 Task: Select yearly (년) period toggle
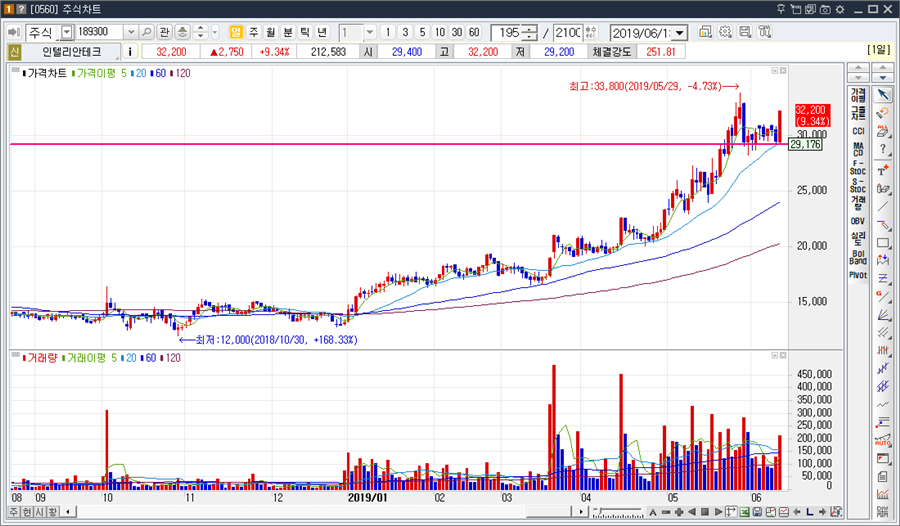[x=323, y=32]
